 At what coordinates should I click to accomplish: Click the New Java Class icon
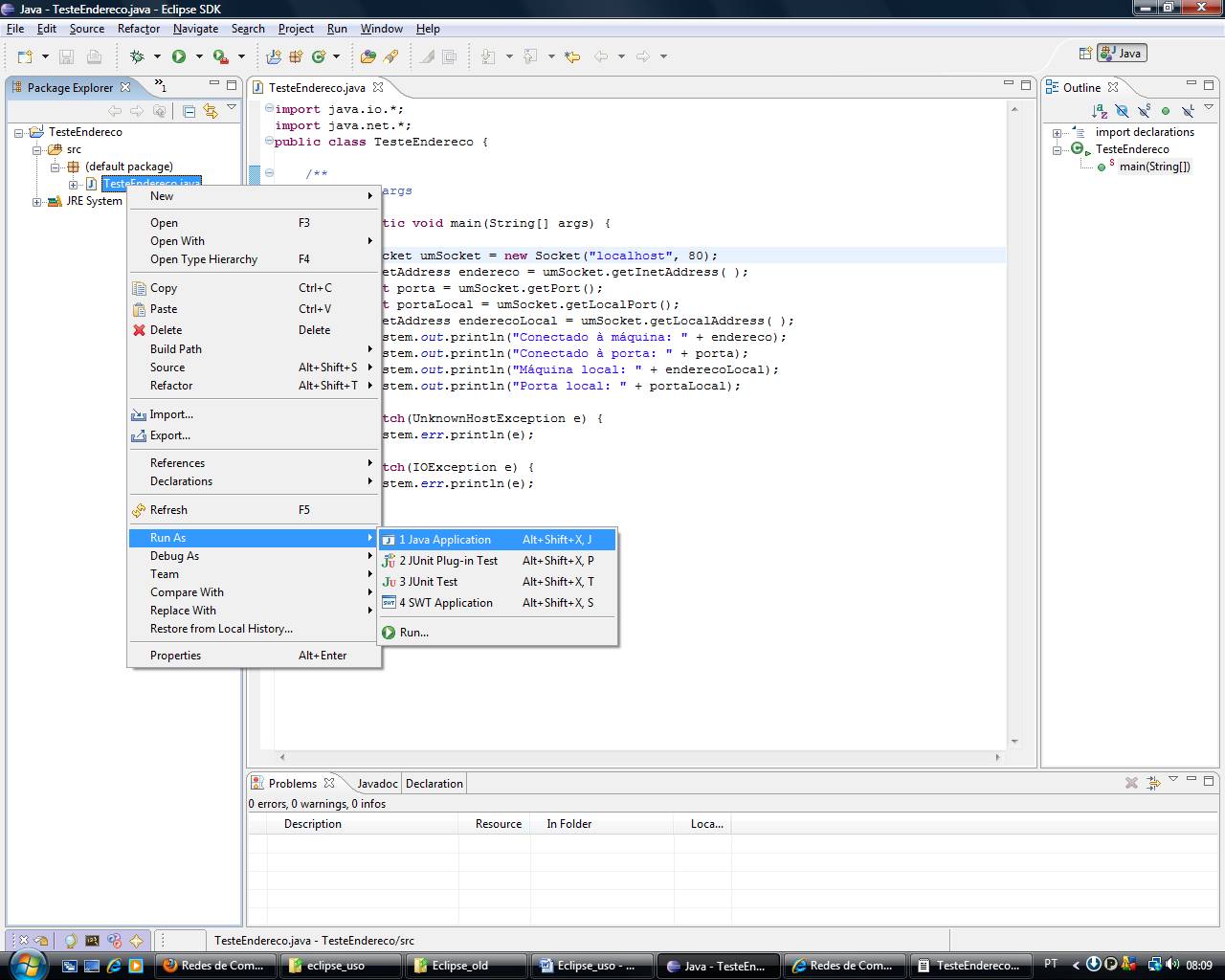(319, 56)
